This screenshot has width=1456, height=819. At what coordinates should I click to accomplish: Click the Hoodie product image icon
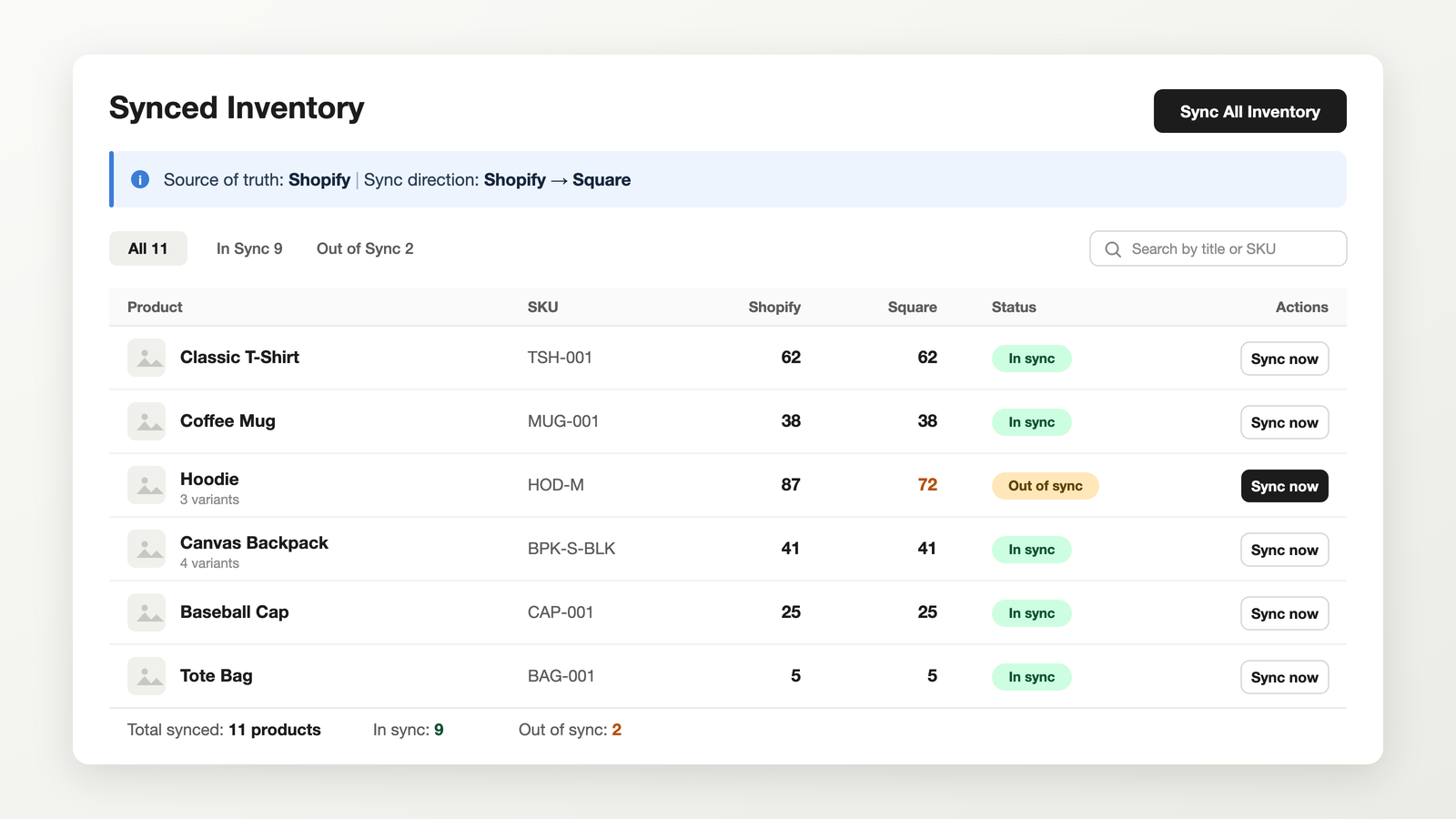click(147, 485)
